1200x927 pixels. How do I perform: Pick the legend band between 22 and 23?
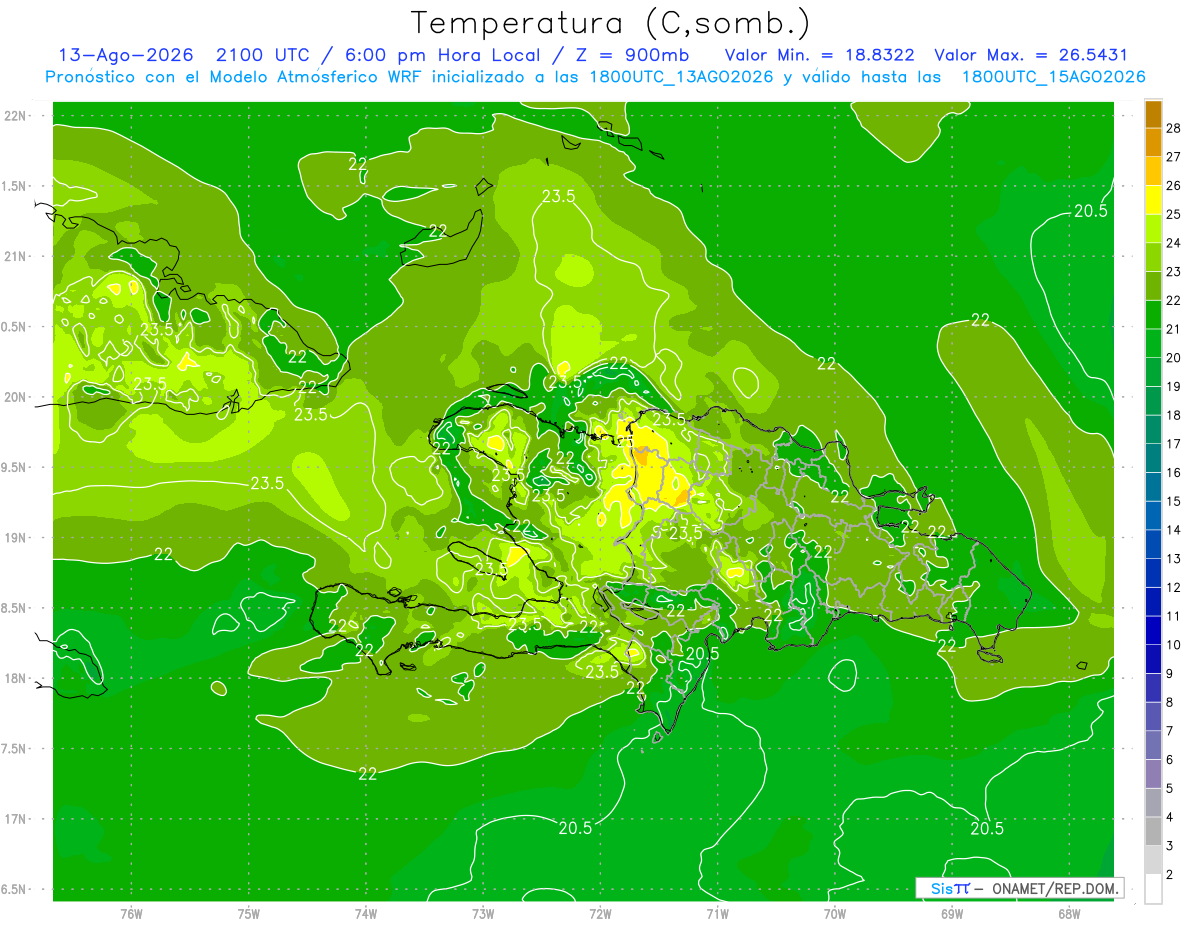(x=1153, y=286)
